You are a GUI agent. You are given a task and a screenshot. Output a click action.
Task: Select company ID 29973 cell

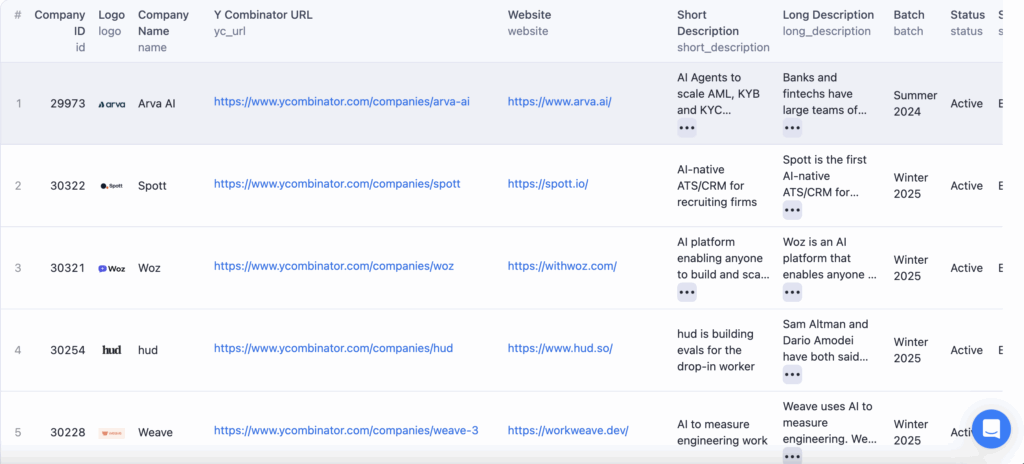click(68, 103)
